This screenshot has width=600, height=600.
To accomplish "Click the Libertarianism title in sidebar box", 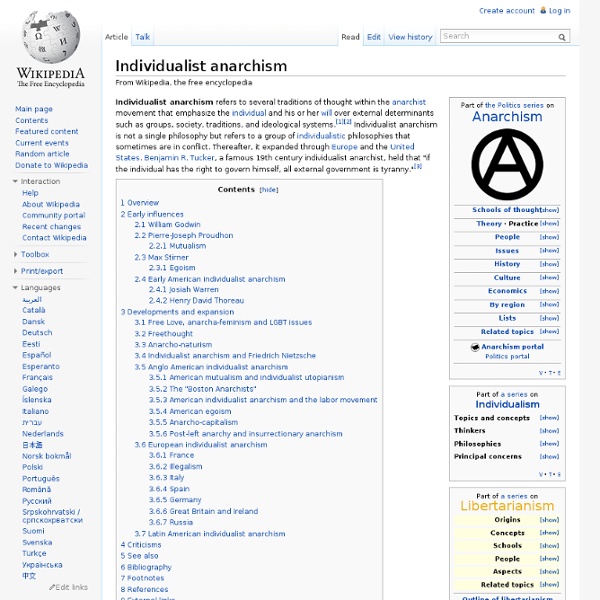I will tap(507, 506).
